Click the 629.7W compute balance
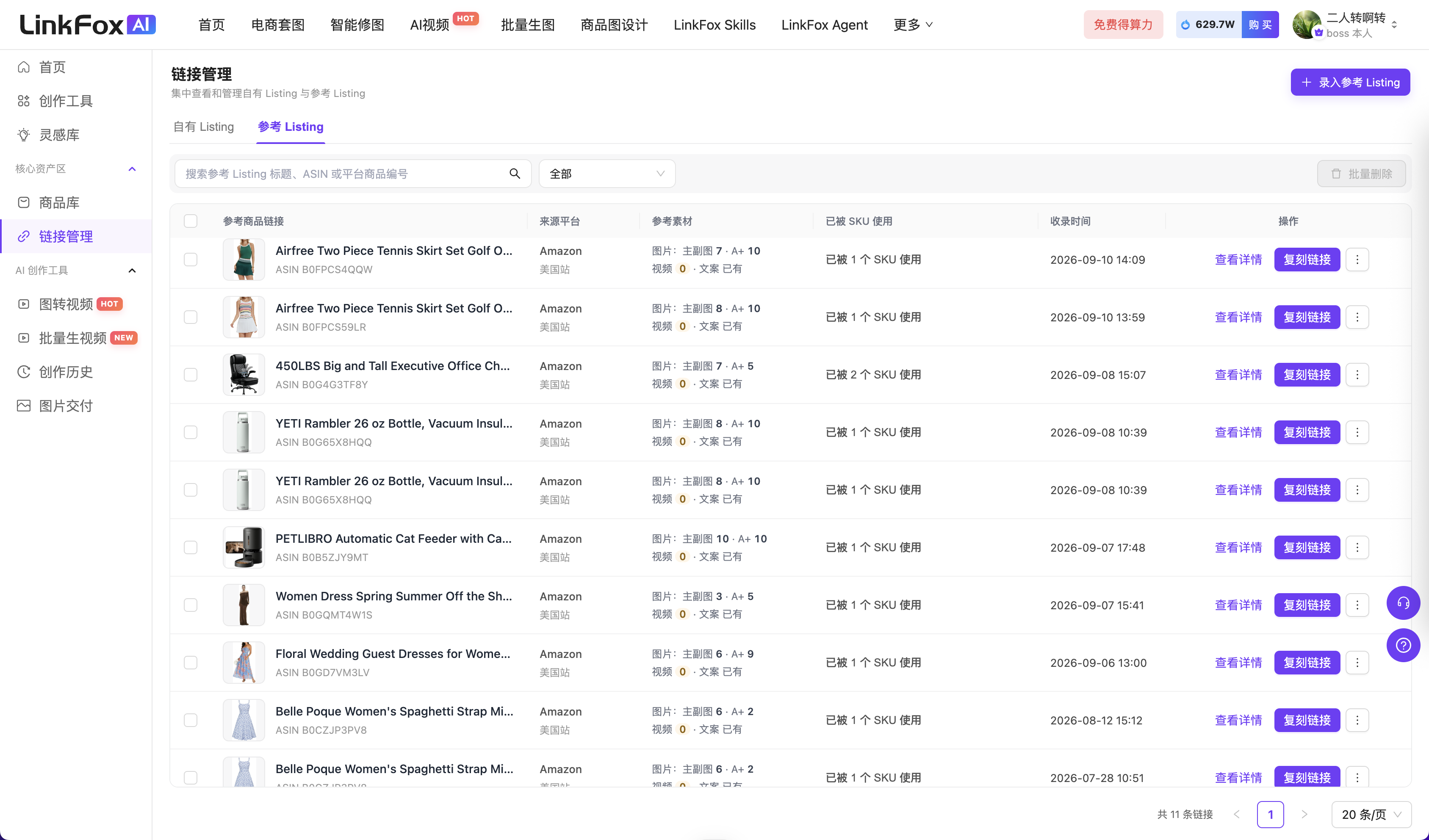 (1208, 25)
